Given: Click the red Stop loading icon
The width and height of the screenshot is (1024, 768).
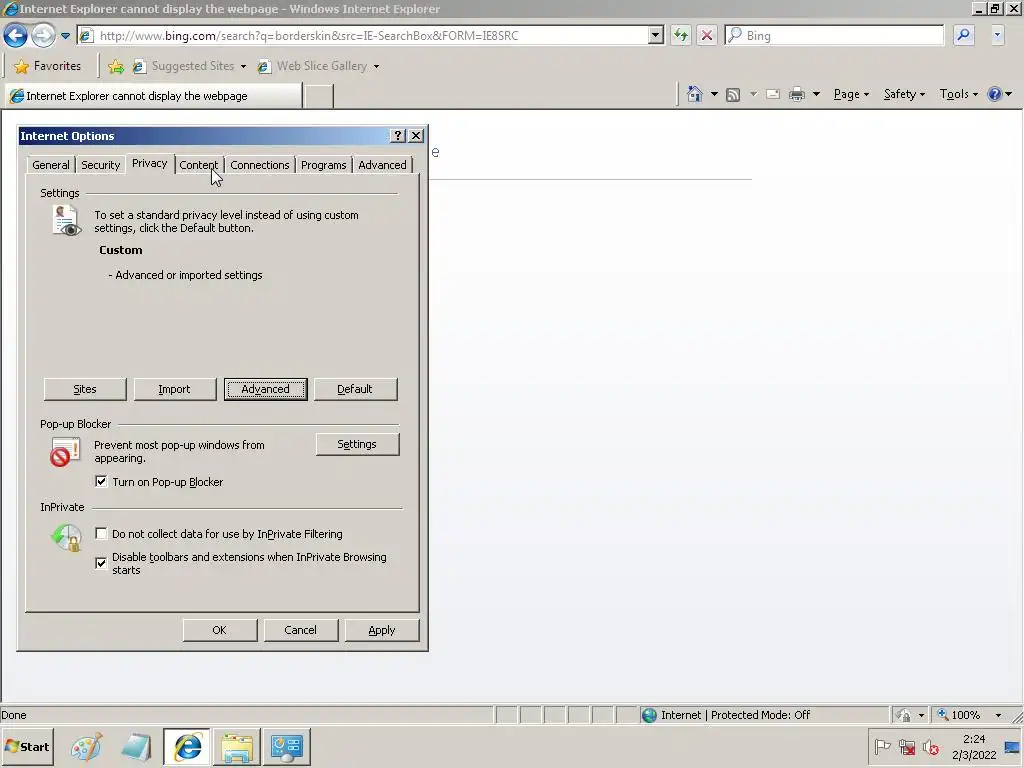Looking at the screenshot, I should (x=707, y=35).
